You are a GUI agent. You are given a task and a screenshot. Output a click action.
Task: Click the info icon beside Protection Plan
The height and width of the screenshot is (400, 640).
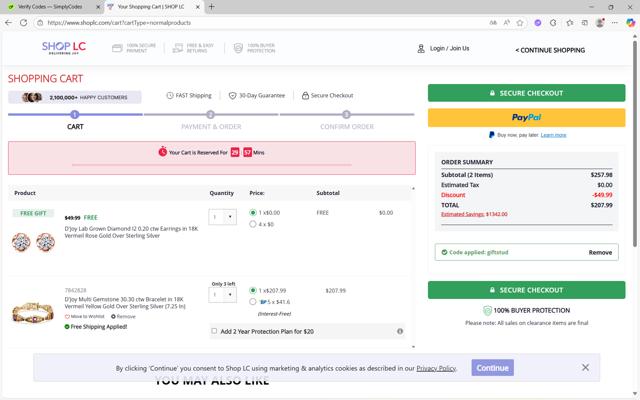coord(400,331)
